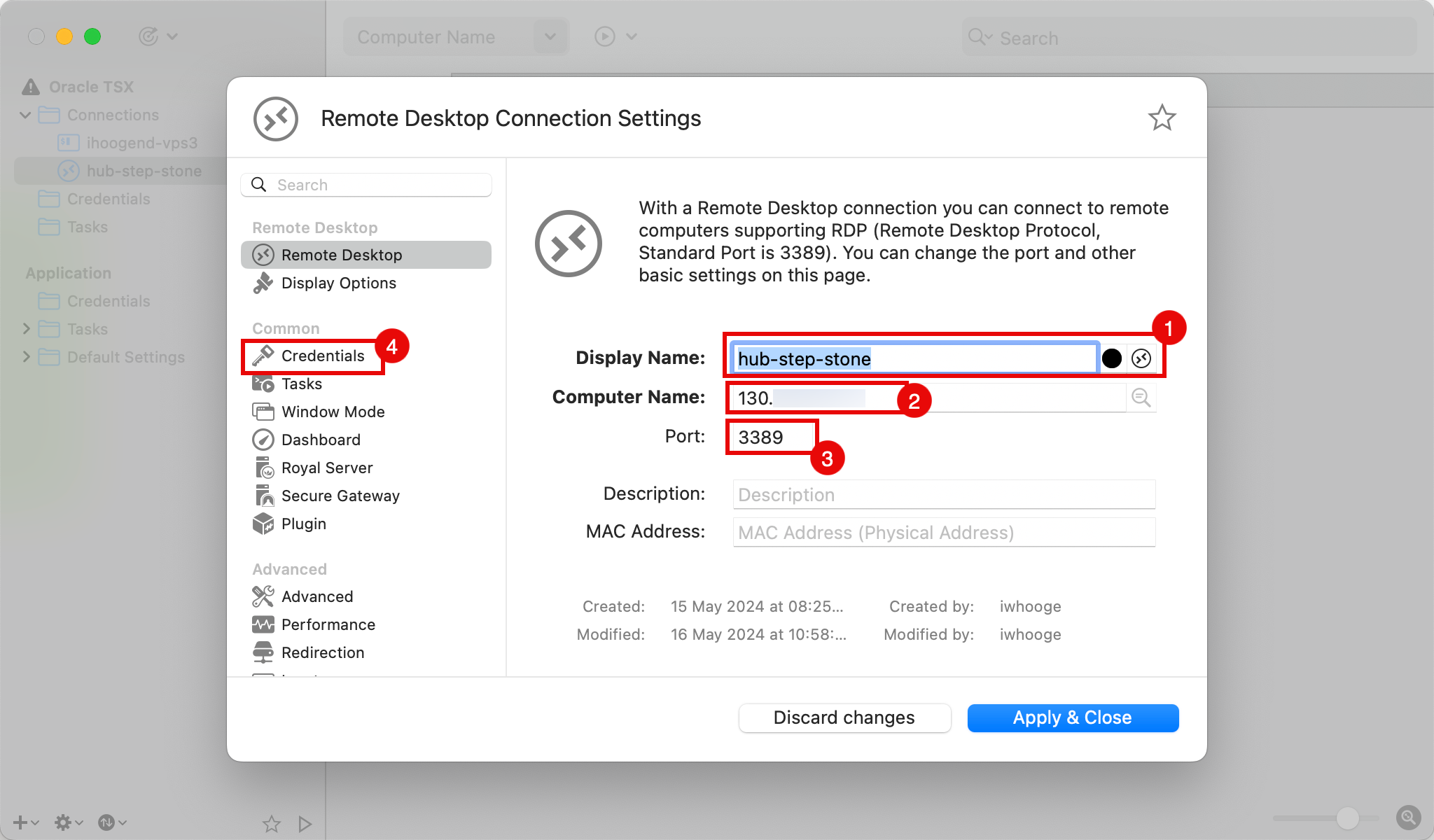Click the star/favorite icon top right
This screenshot has width=1434, height=840.
click(x=1162, y=117)
